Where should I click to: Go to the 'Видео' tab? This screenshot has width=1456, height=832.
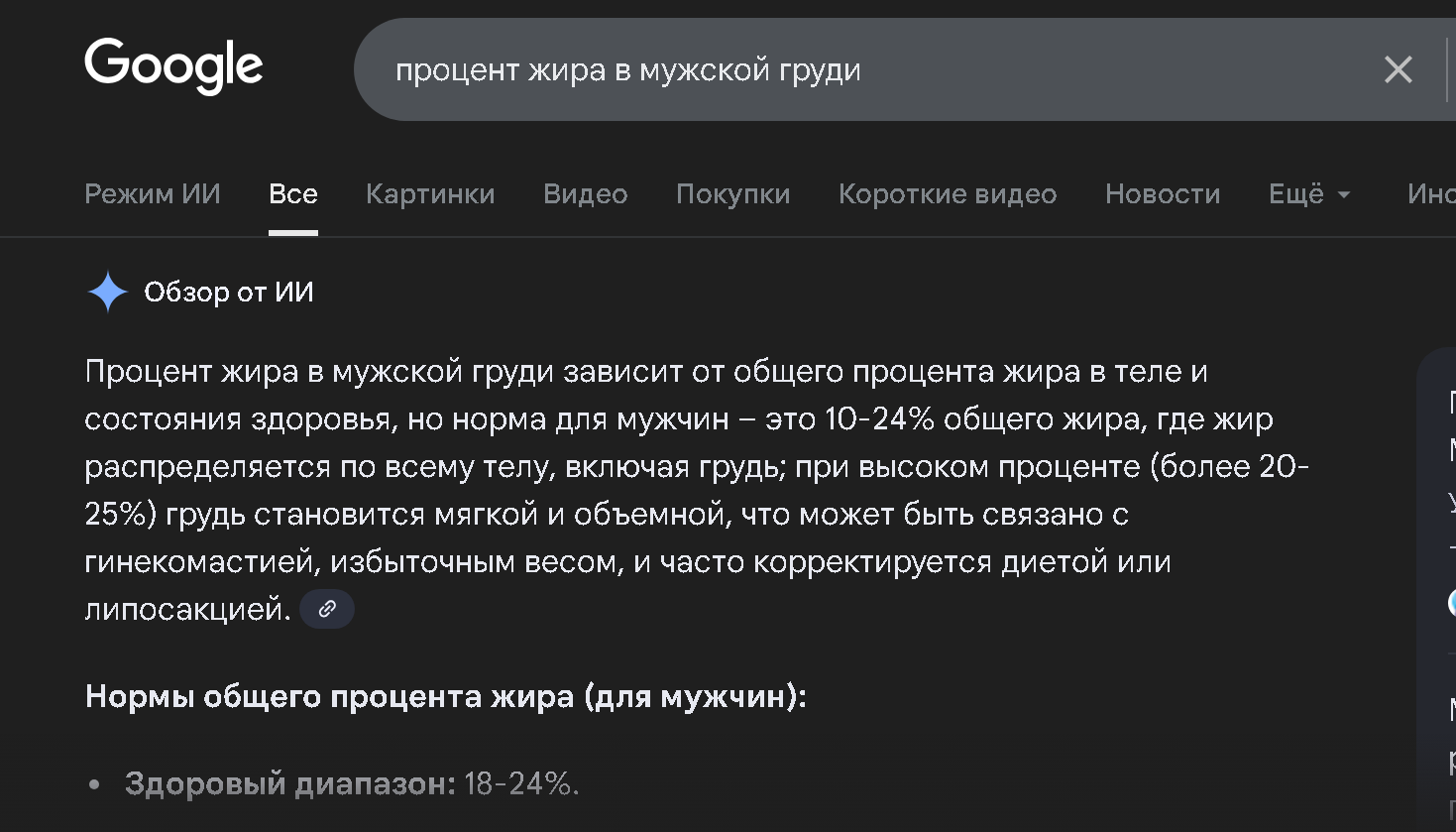point(585,194)
